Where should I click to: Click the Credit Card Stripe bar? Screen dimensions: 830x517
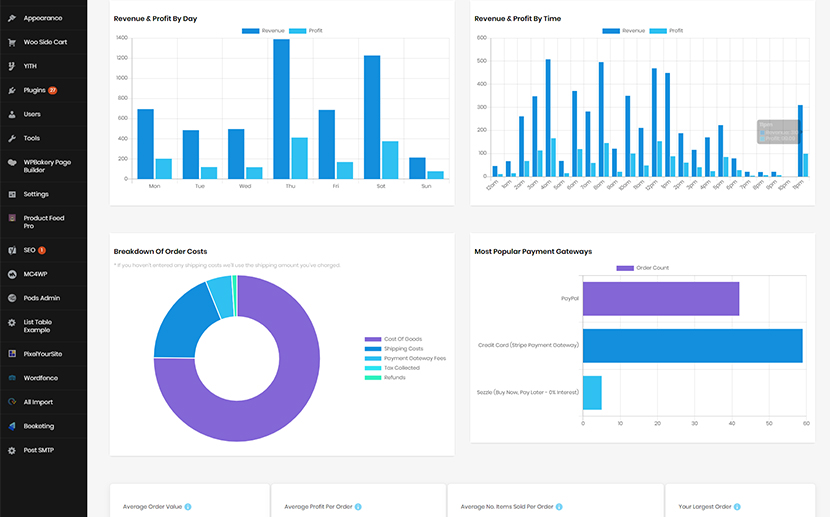(693, 346)
